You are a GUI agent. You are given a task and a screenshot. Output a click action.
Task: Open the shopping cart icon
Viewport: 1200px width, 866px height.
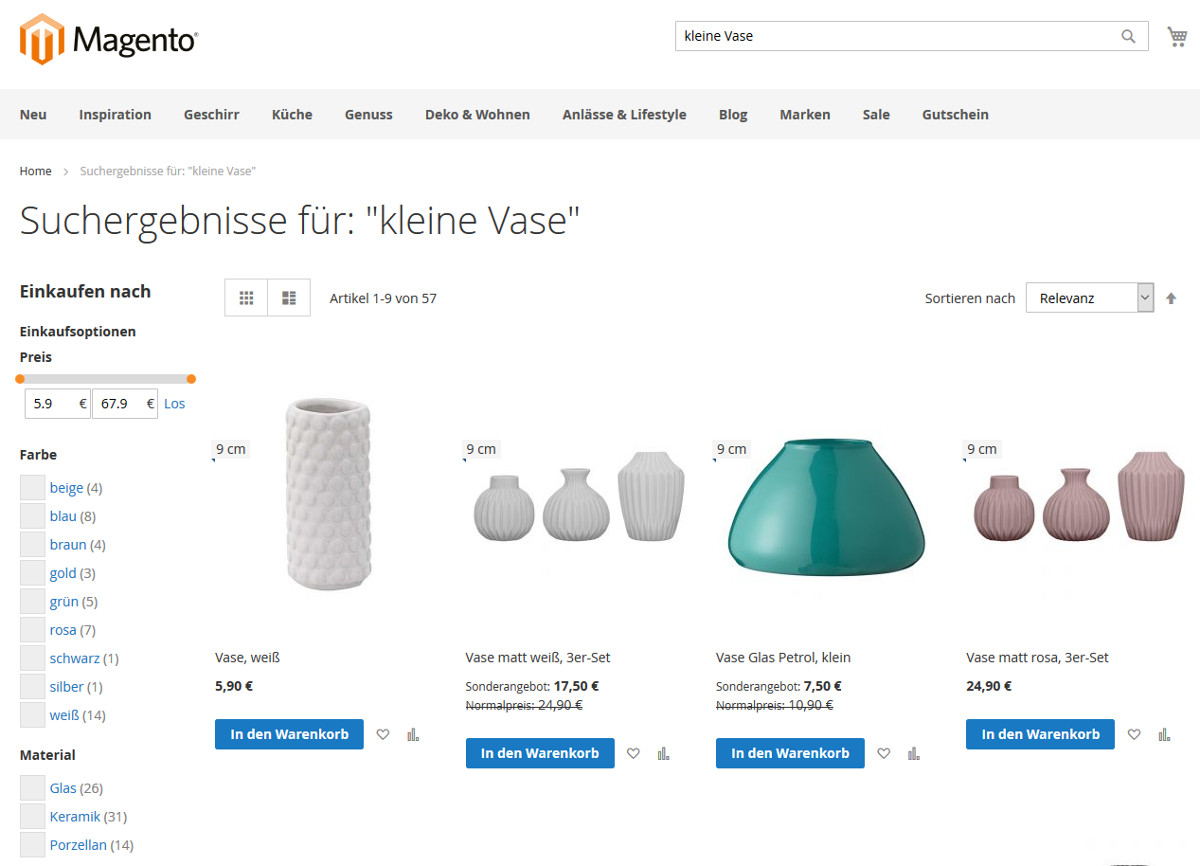[x=1177, y=37]
